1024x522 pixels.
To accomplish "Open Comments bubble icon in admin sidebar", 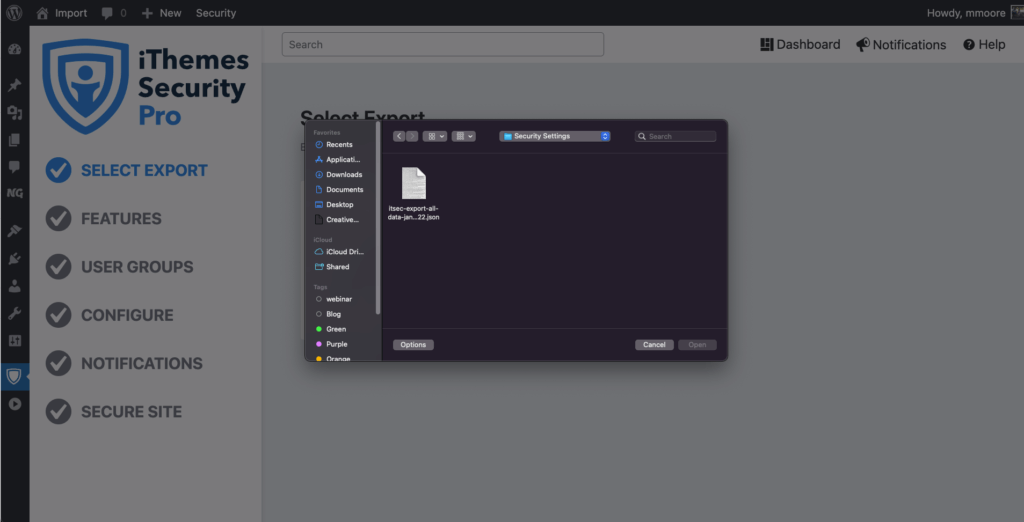I will pyautogui.click(x=14, y=167).
